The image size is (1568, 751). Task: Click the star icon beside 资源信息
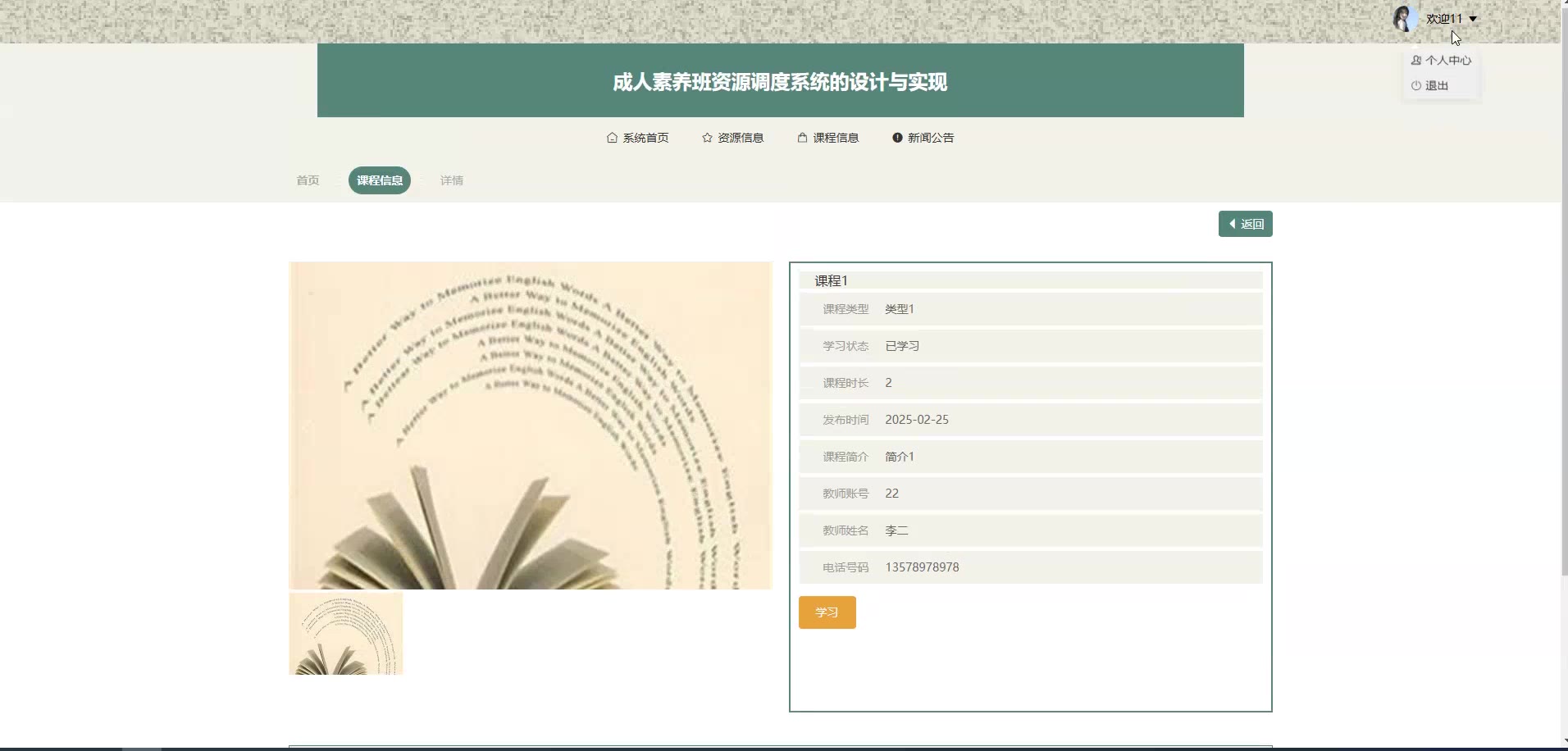(707, 138)
